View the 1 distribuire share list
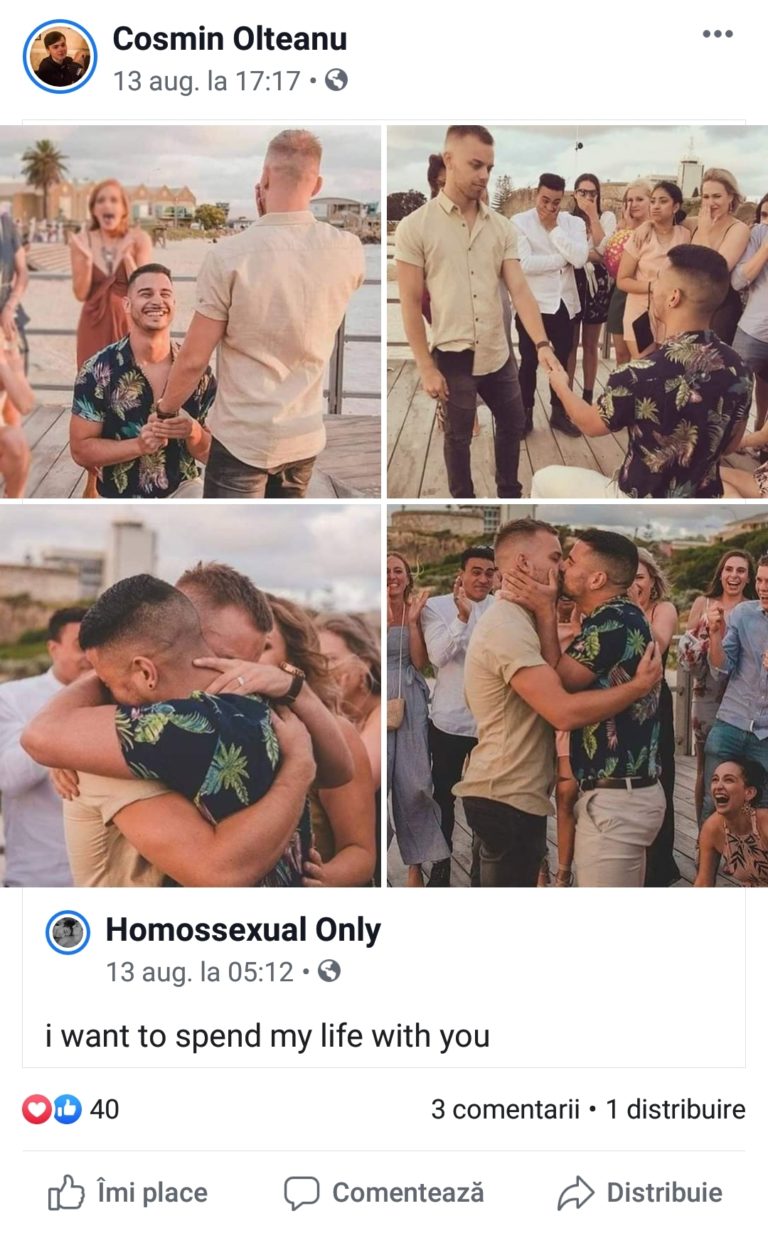Screen dimensions: 768x1233 click(676, 1109)
